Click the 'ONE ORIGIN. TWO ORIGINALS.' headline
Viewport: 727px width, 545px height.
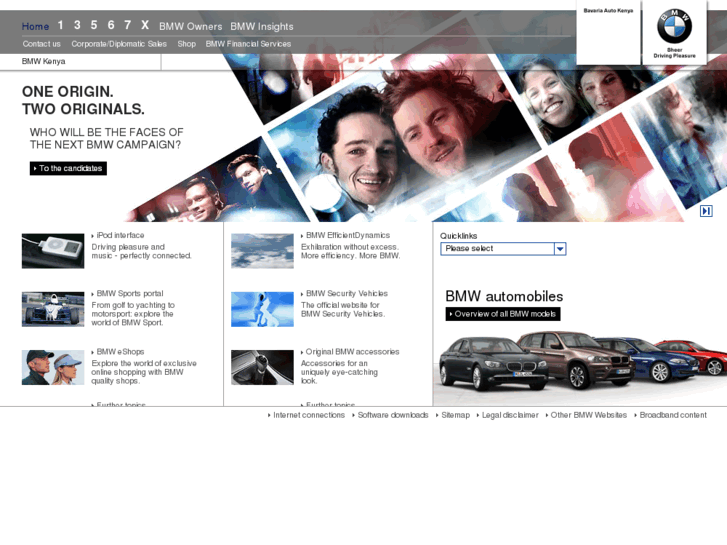(x=83, y=100)
